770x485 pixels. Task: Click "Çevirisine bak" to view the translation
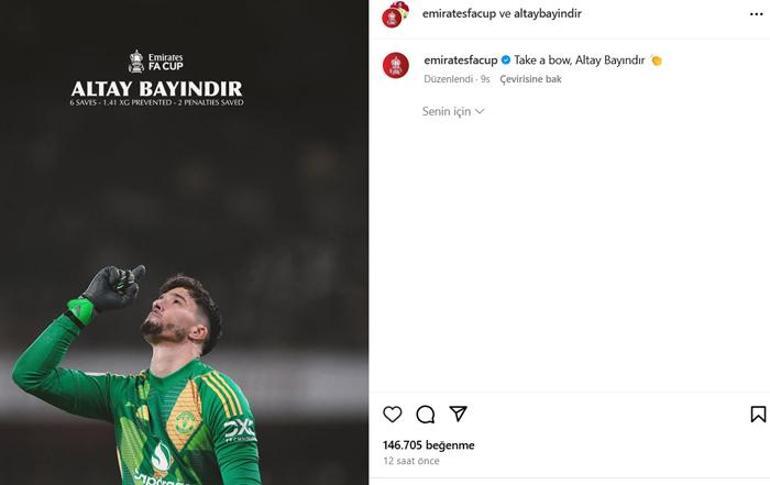coord(530,79)
